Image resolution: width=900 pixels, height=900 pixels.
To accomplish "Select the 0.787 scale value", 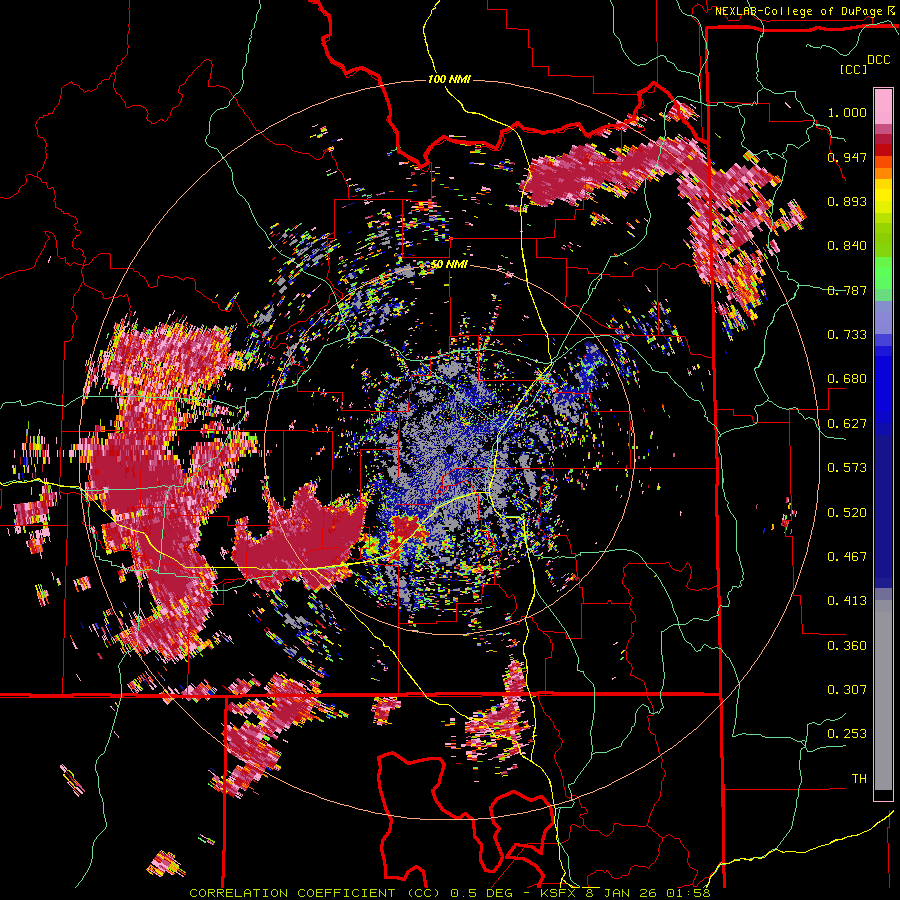I will [847, 290].
